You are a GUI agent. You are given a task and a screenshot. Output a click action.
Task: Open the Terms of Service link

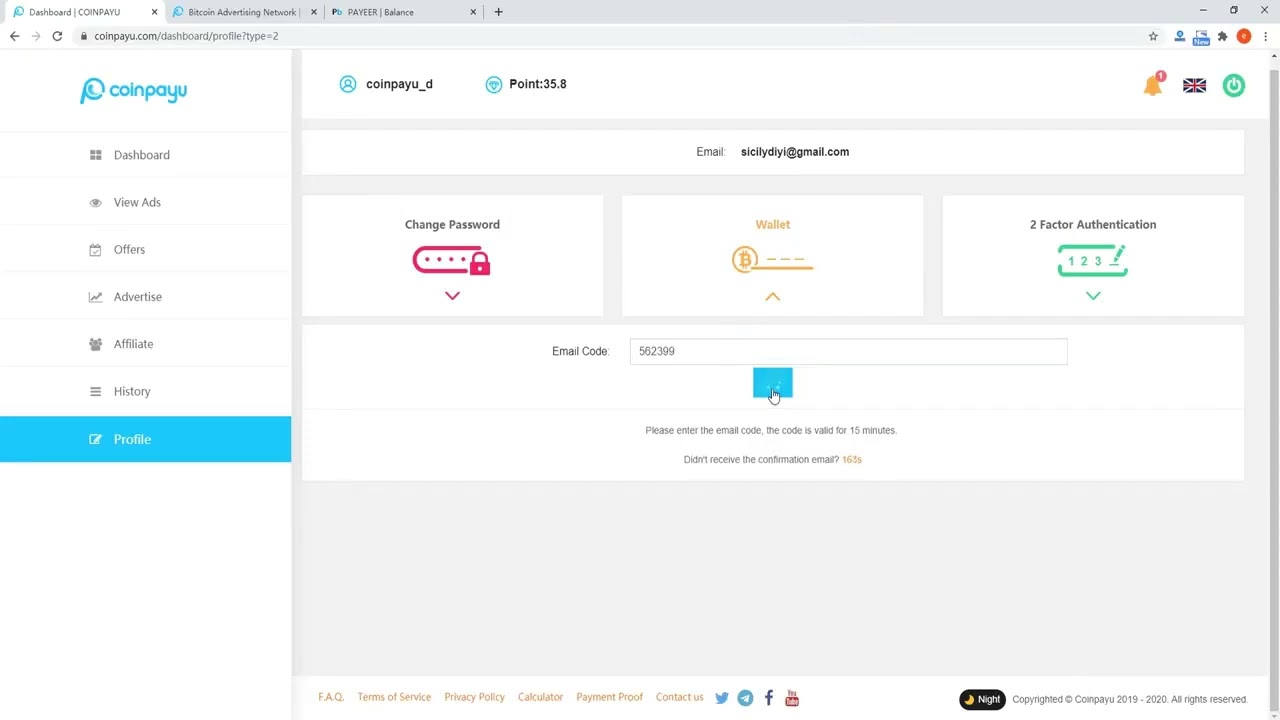click(x=394, y=697)
